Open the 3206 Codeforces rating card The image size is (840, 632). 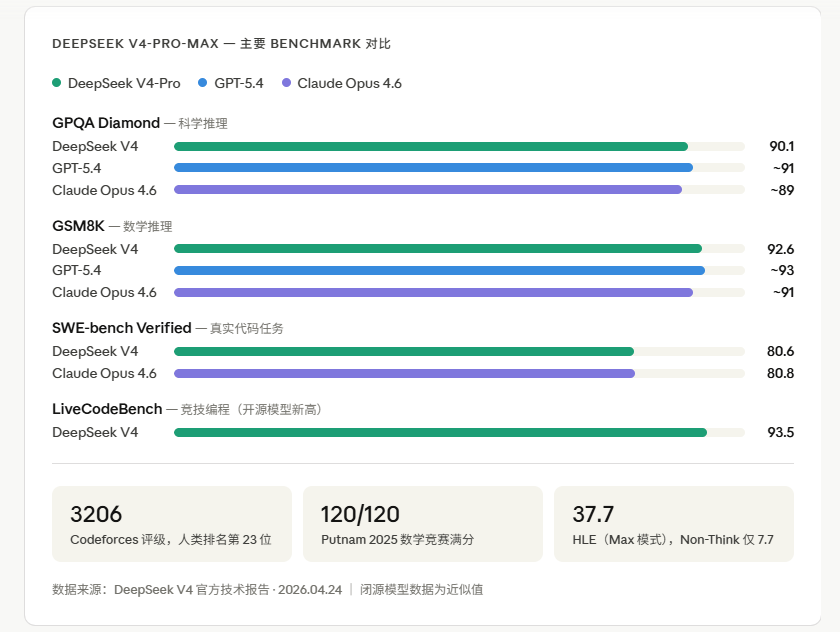171,524
